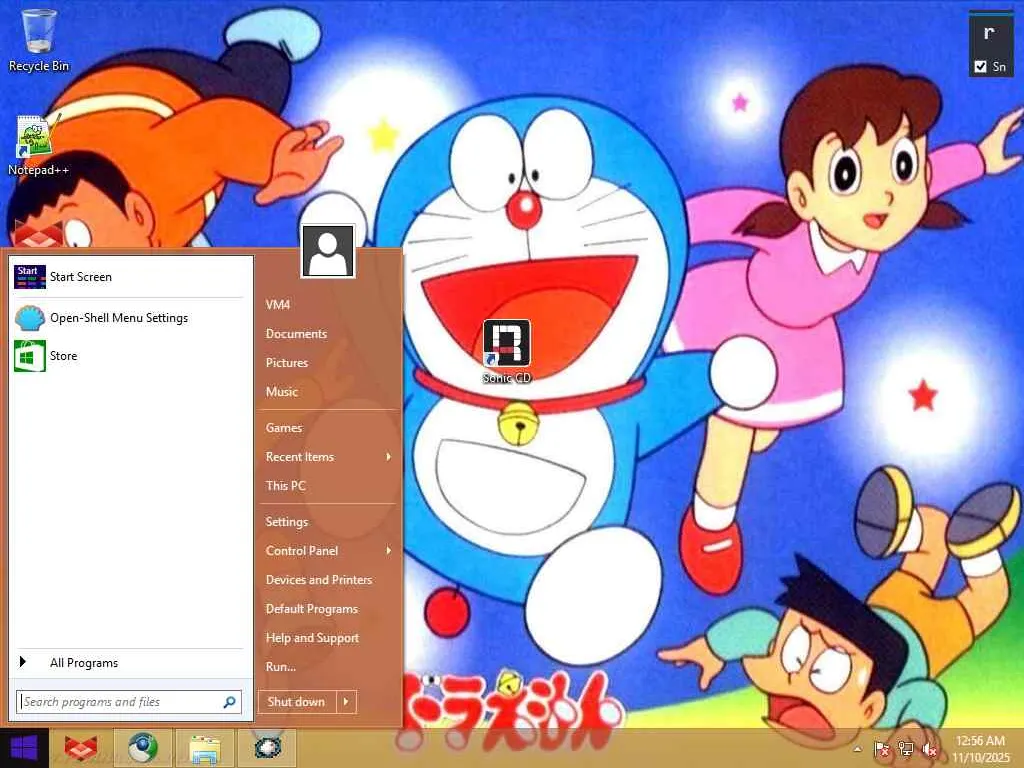Click the network status tray icon
Viewport: 1024px width, 768px height.
(905, 749)
